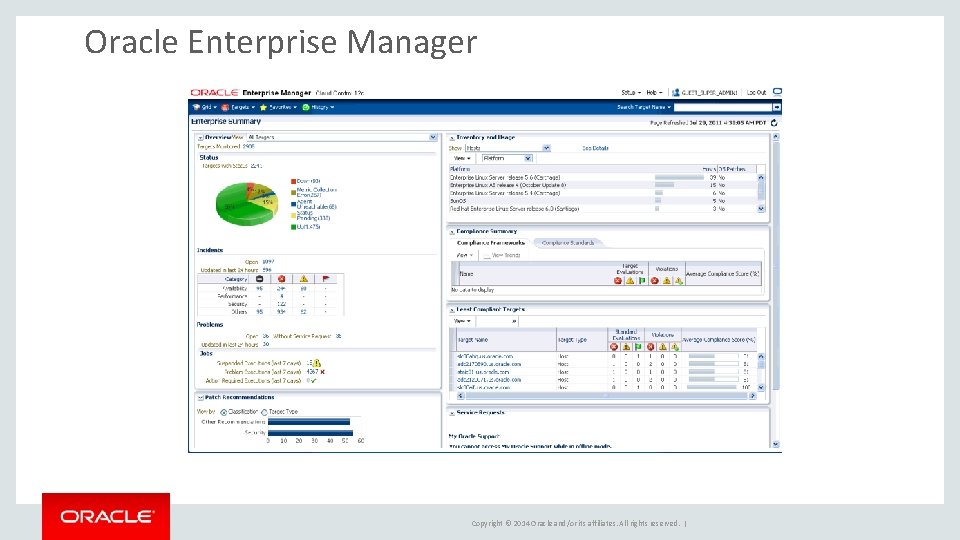Click the Problem Executions red X icon
Viewport: 960px width, 540px height.
(x=323, y=372)
